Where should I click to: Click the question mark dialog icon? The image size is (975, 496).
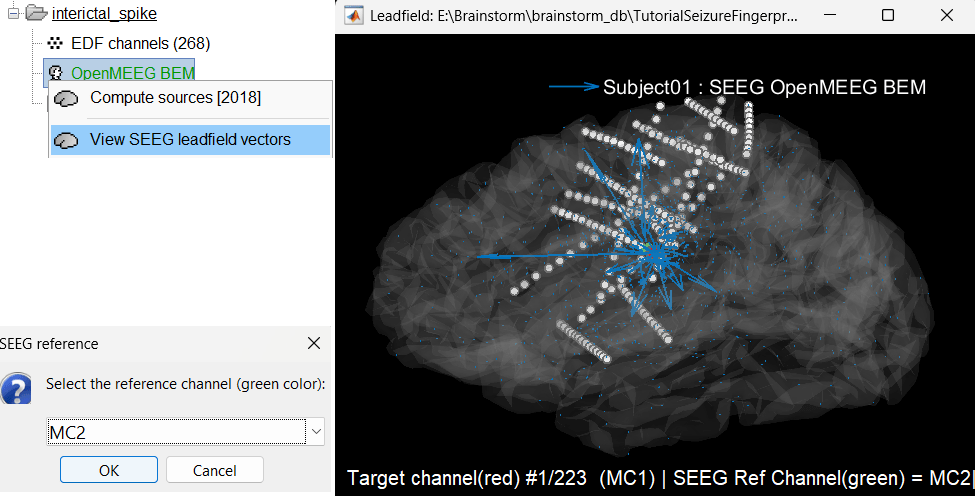click(x=16, y=386)
